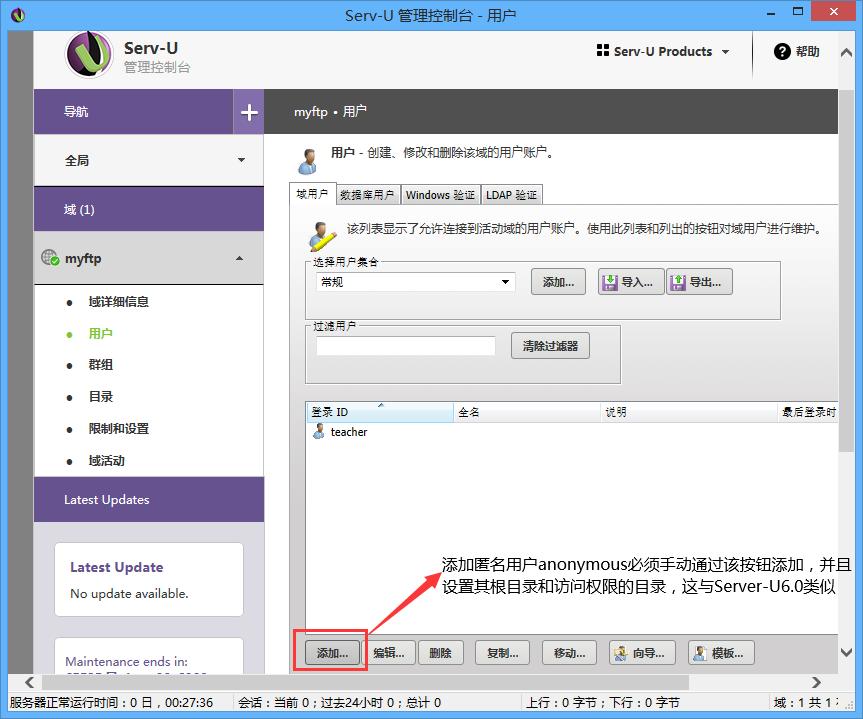Viewport: 863px width, 719px height.
Task: Click the Maintenance ends in text
Action: click(x=126, y=661)
